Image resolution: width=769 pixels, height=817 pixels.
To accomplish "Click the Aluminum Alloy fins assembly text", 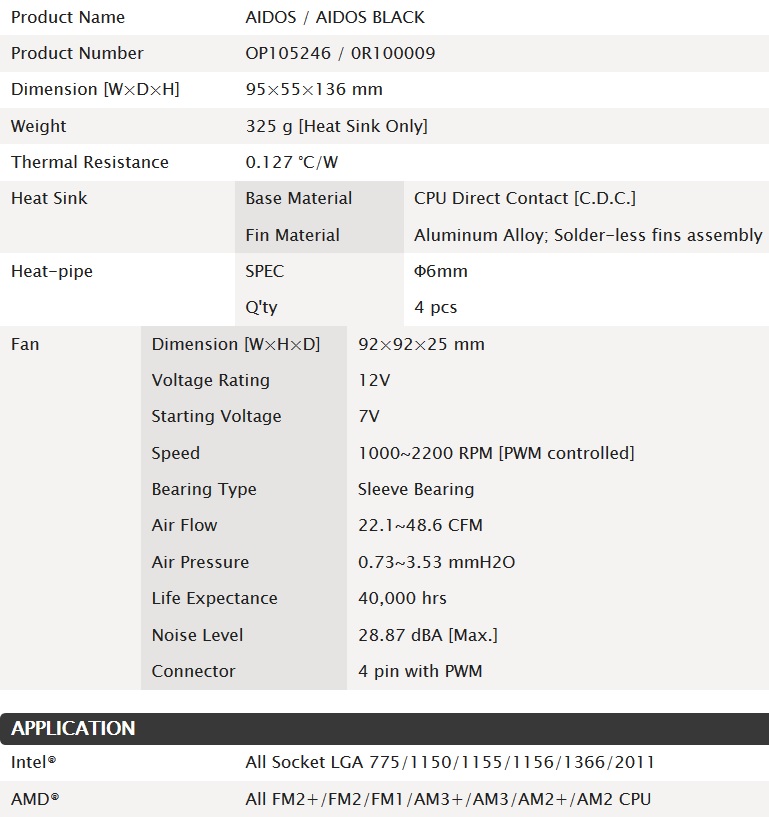I will click(588, 235).
